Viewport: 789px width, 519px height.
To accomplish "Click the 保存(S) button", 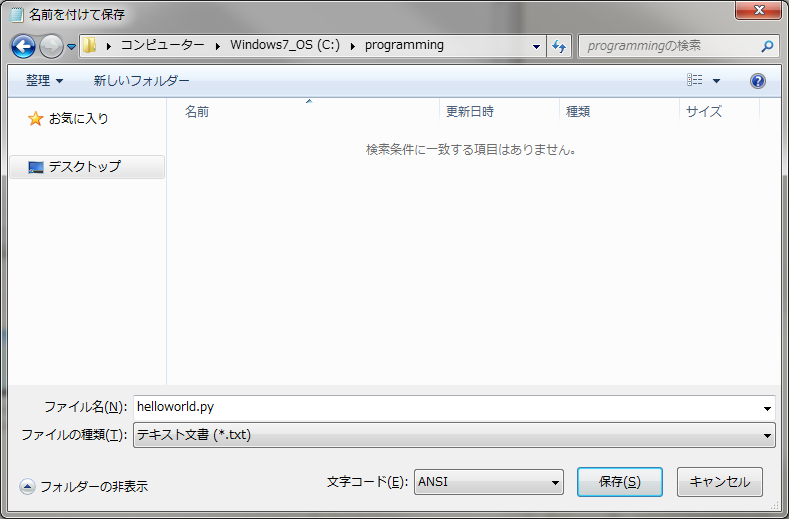I will point(619,482).
